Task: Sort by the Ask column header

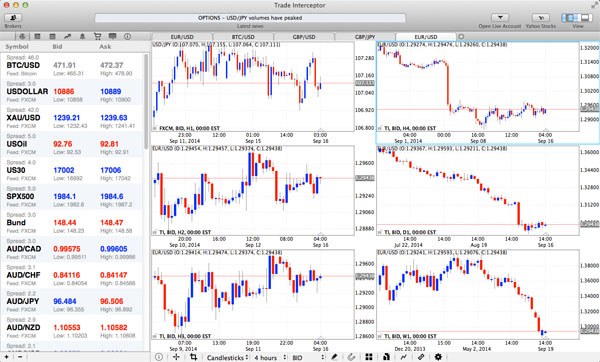Action: tap(105, 47)
